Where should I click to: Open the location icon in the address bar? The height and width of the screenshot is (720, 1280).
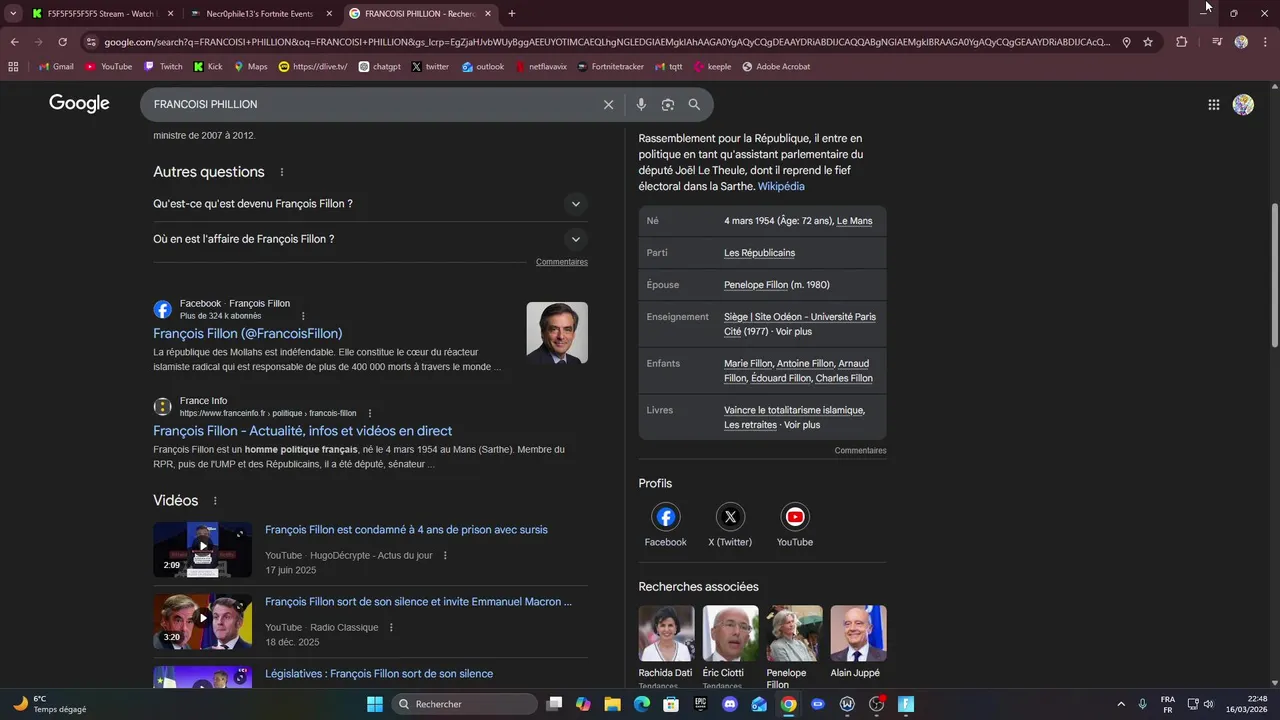pyautogui.click(x=1126, y=42)
